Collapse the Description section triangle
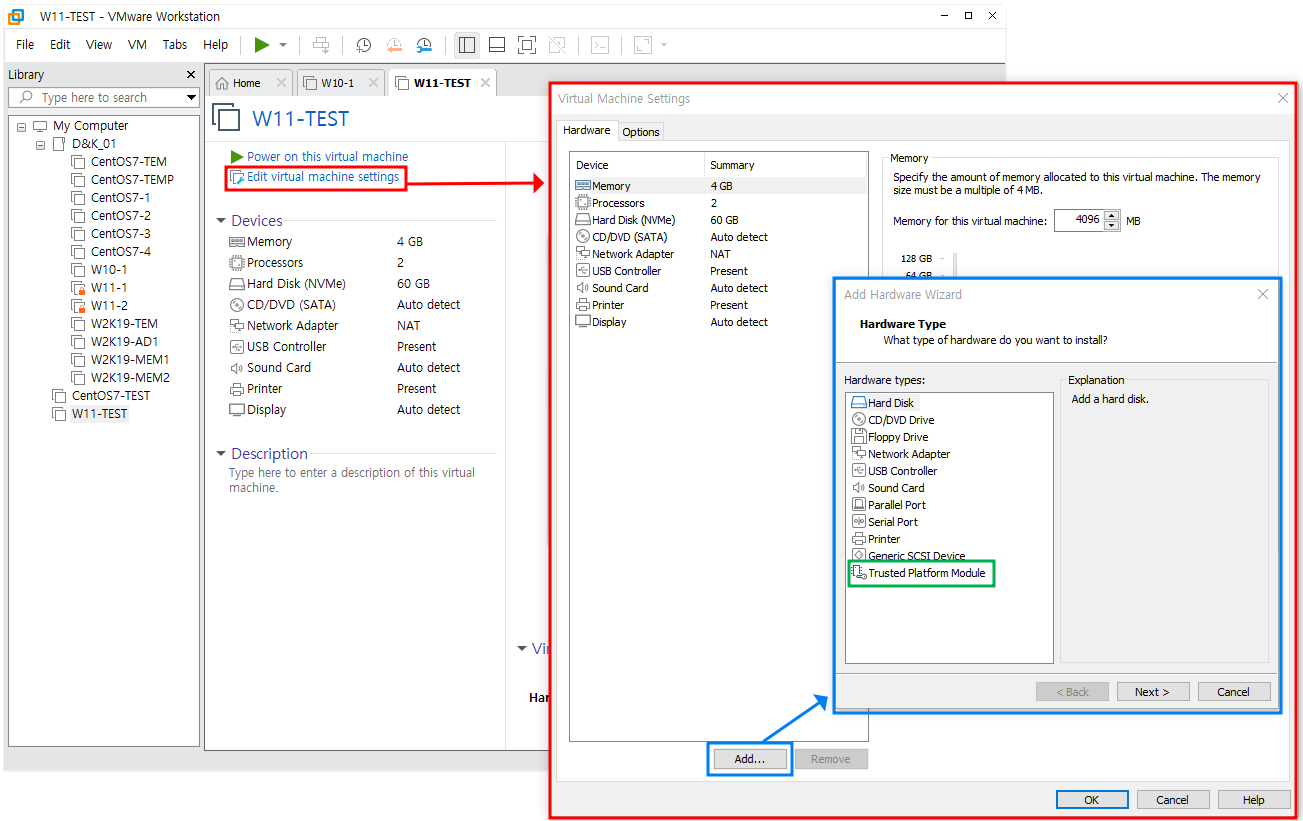 [x=221, y=454]
